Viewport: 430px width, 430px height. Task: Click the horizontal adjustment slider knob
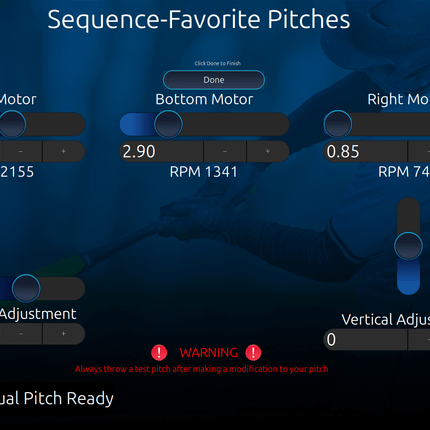[x=26, y=288]
